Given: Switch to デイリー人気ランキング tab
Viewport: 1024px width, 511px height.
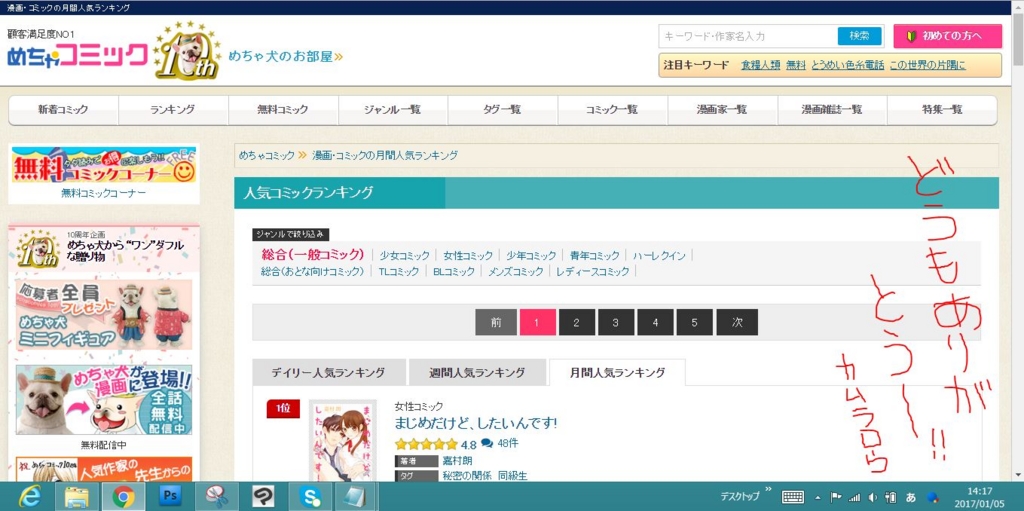Looking at the screenshot, I should 328,372.
